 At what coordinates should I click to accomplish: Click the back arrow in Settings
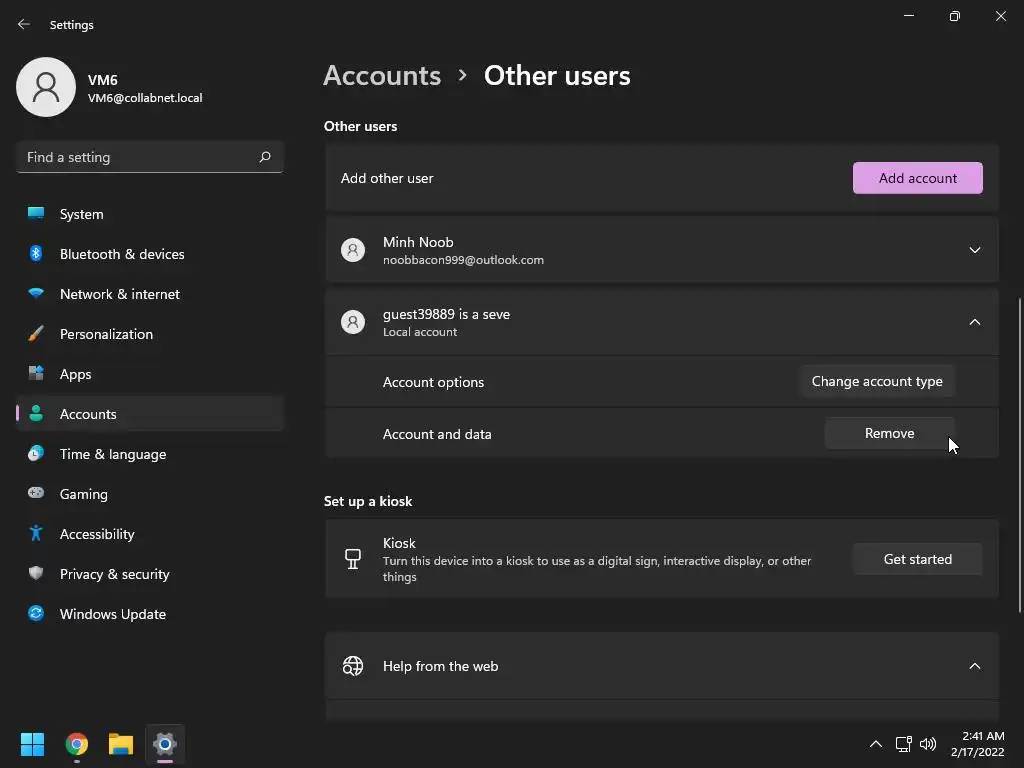[24, 24]
